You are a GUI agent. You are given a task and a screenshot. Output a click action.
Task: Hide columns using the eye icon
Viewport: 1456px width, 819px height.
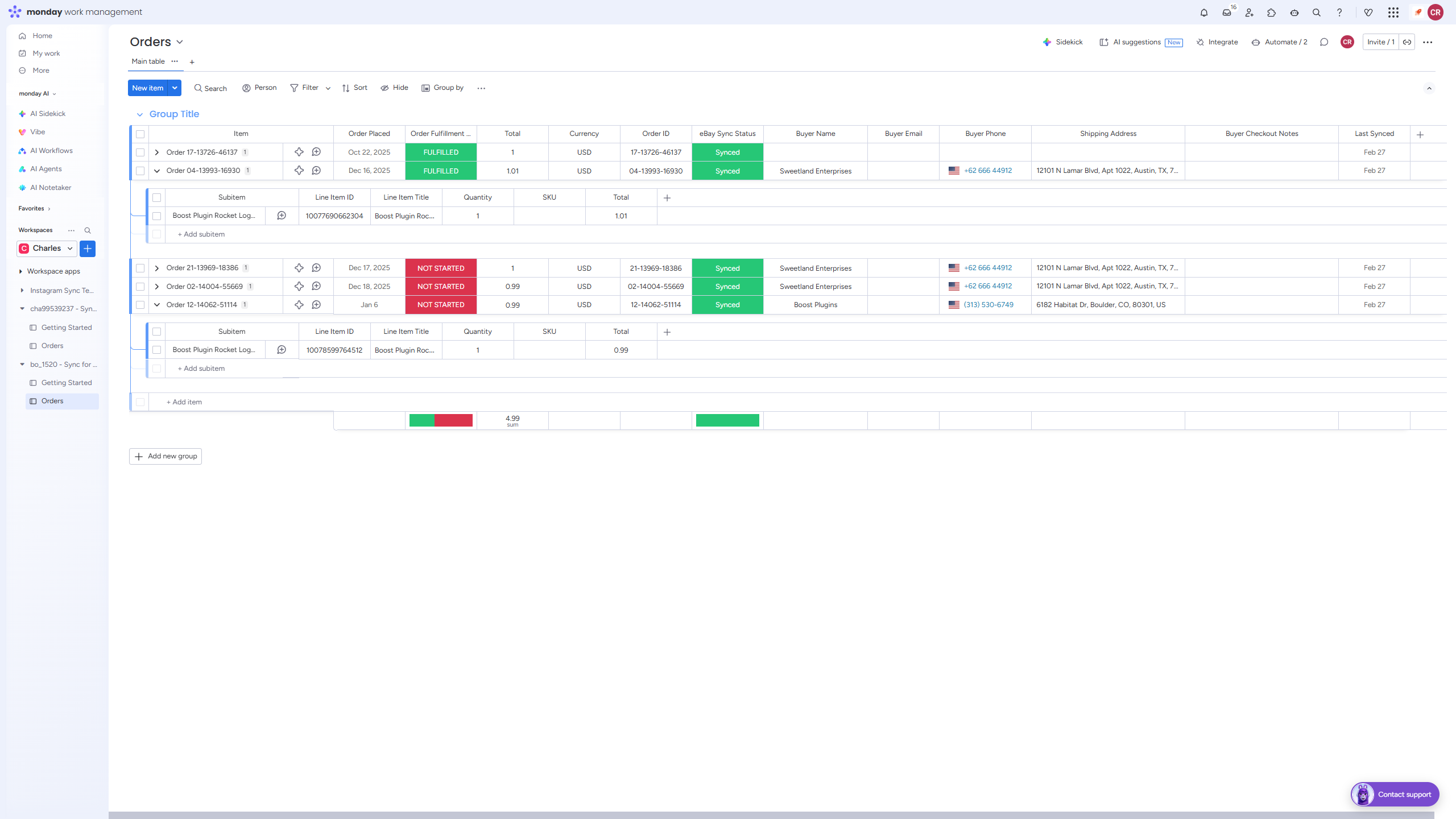click(394, 88)
